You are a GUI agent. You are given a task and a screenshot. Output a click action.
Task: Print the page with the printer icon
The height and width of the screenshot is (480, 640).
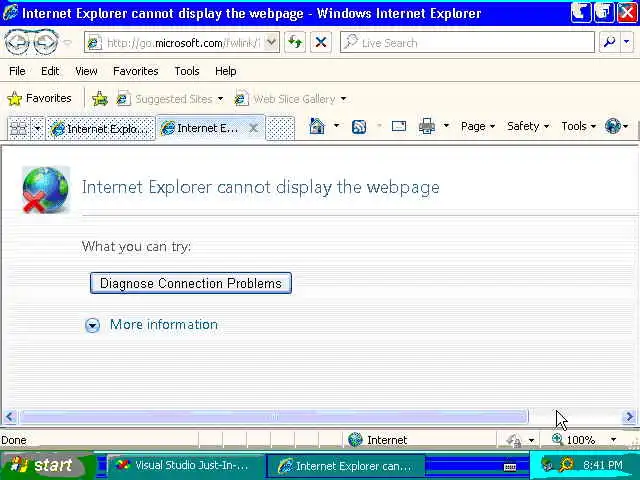pyautogui.click(x=427, y=126)
